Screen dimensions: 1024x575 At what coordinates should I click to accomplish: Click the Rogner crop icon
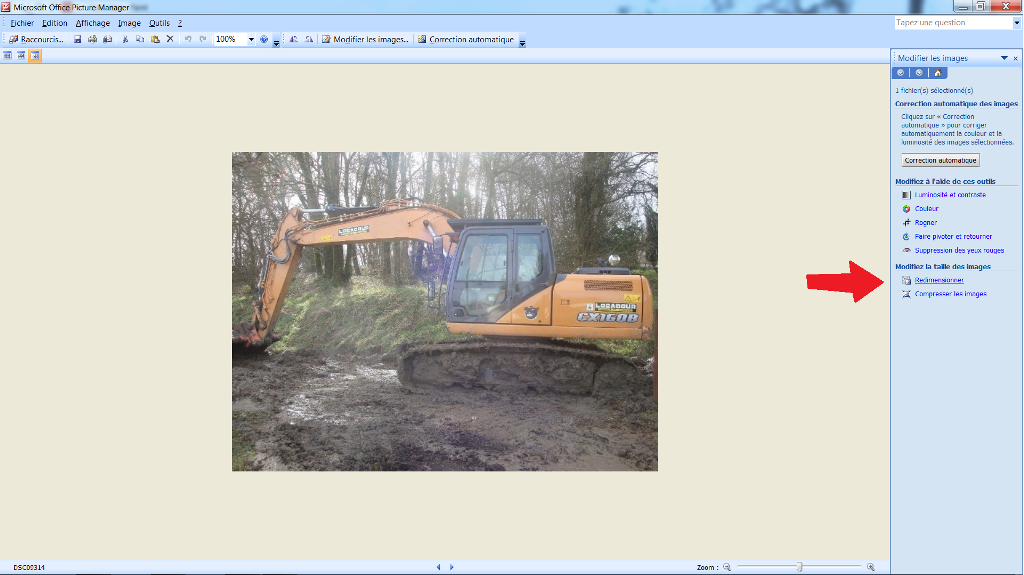click(906, 223)
